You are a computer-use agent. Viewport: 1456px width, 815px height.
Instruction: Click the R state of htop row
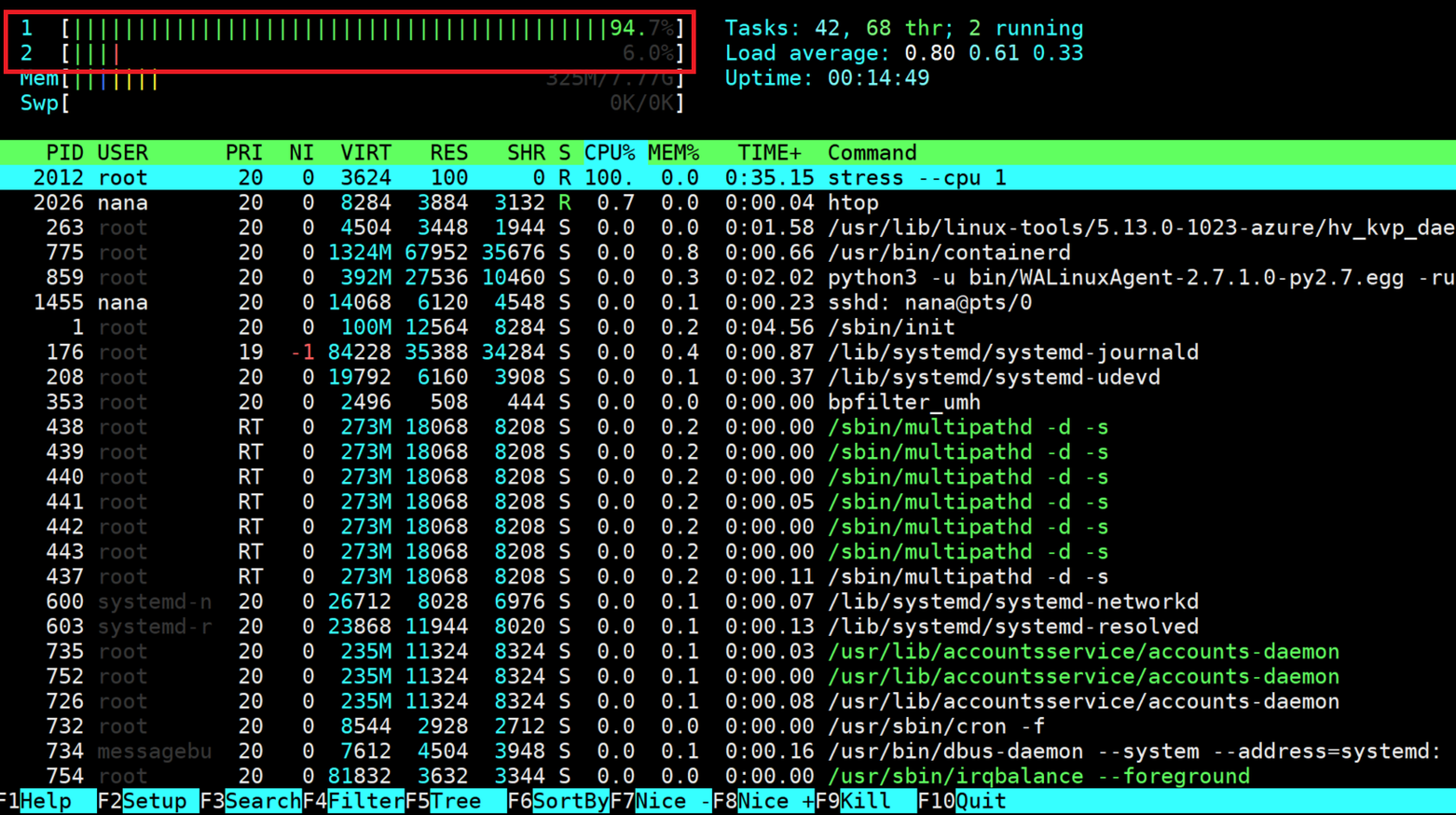[564, 203]
